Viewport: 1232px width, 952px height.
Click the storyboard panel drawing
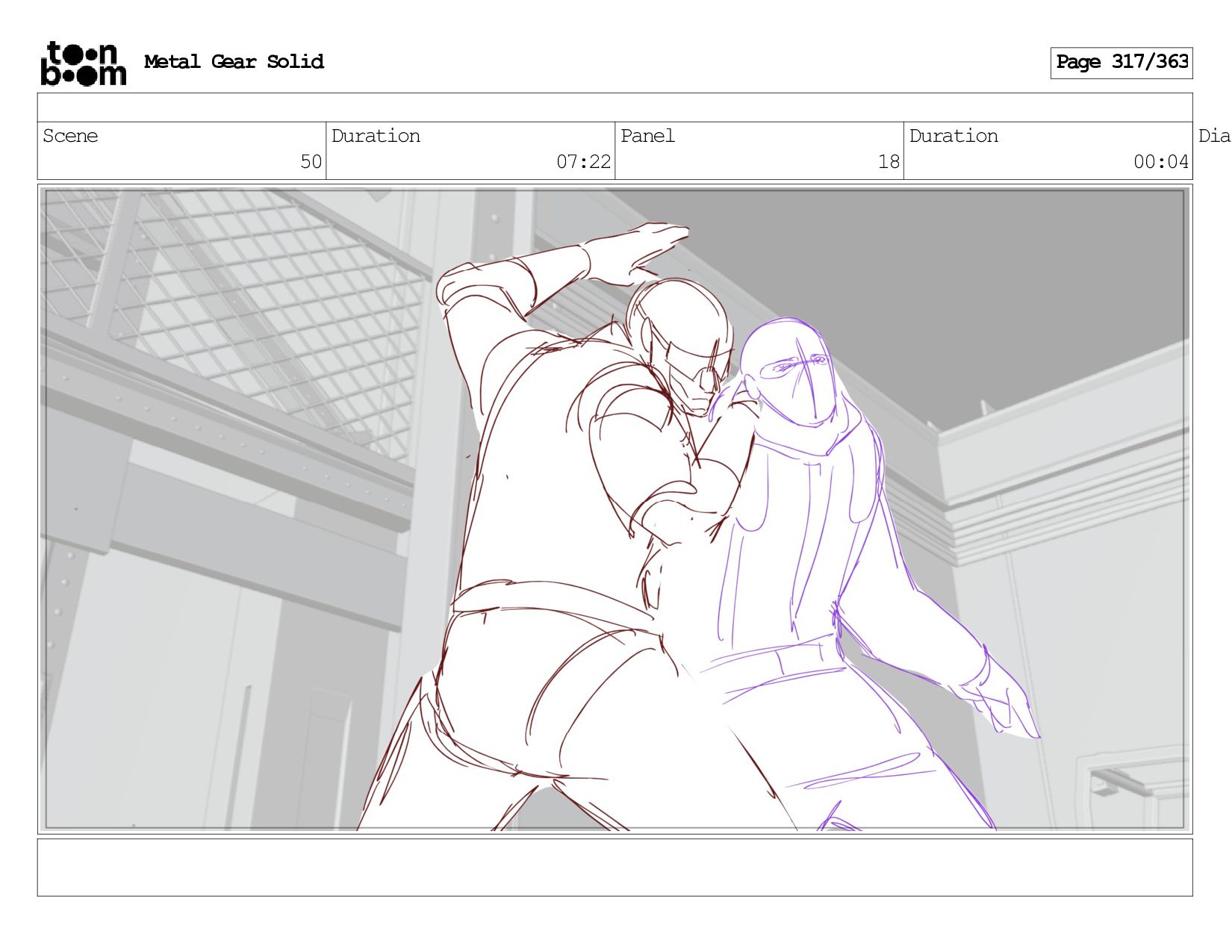[615, 509]
